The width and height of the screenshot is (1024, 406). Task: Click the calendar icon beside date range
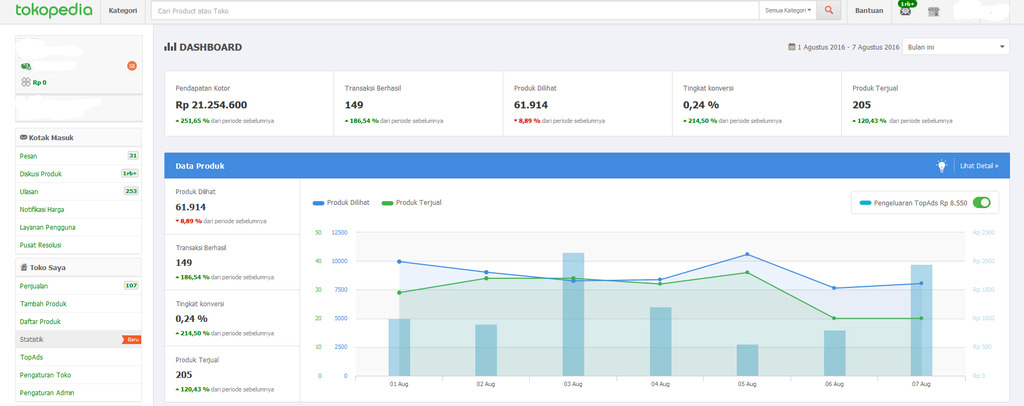point(792,47)
